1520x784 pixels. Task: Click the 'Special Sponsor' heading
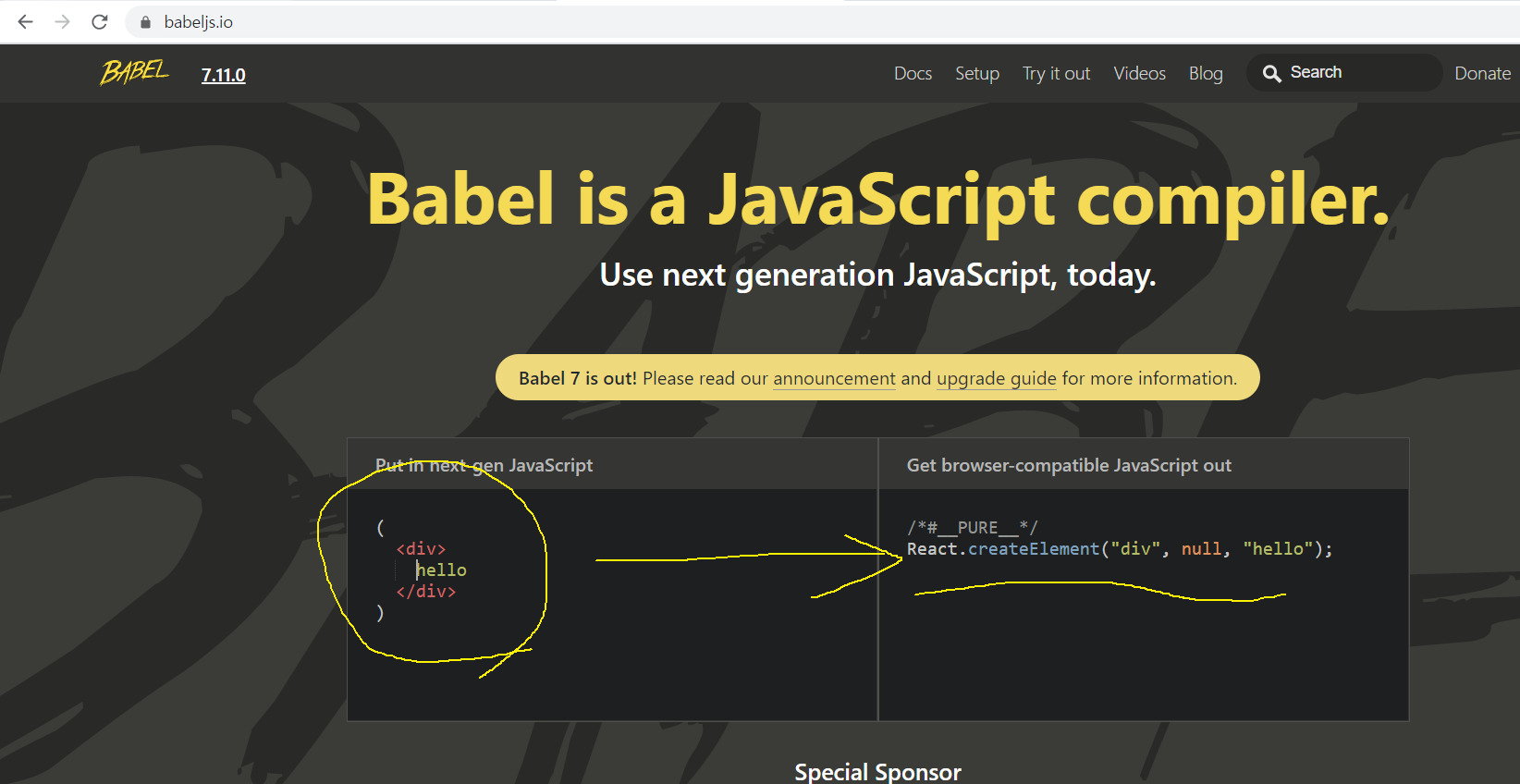[x=877, y=772]
